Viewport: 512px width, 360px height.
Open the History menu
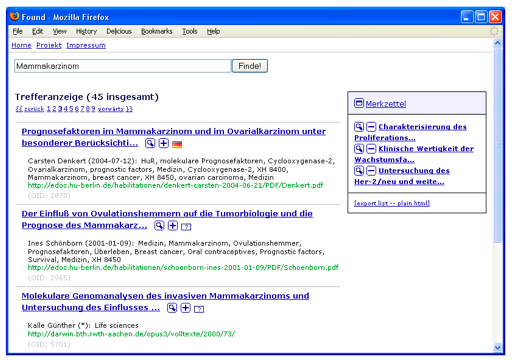click(86, 31)
